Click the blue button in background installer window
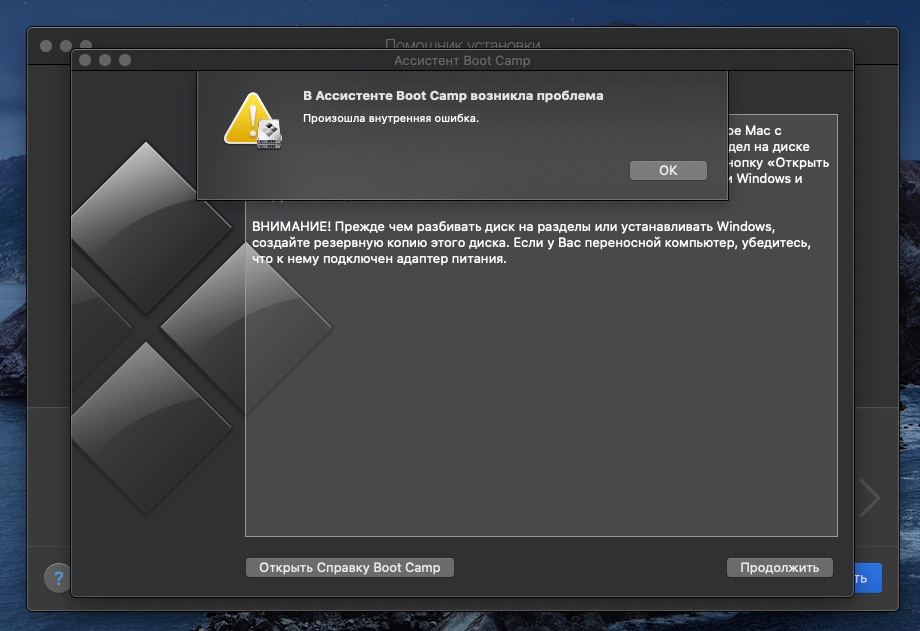This screenshot has width=920, height=631. pyautogui.click(x=867, y=578)
